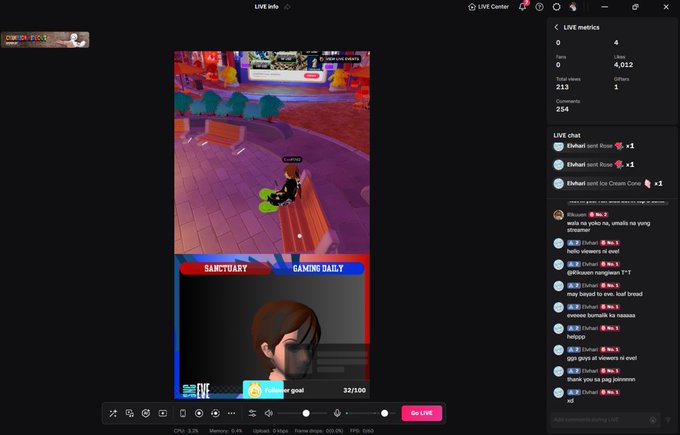
Task: Mute the microphone icon
Action: click(337, 413)
